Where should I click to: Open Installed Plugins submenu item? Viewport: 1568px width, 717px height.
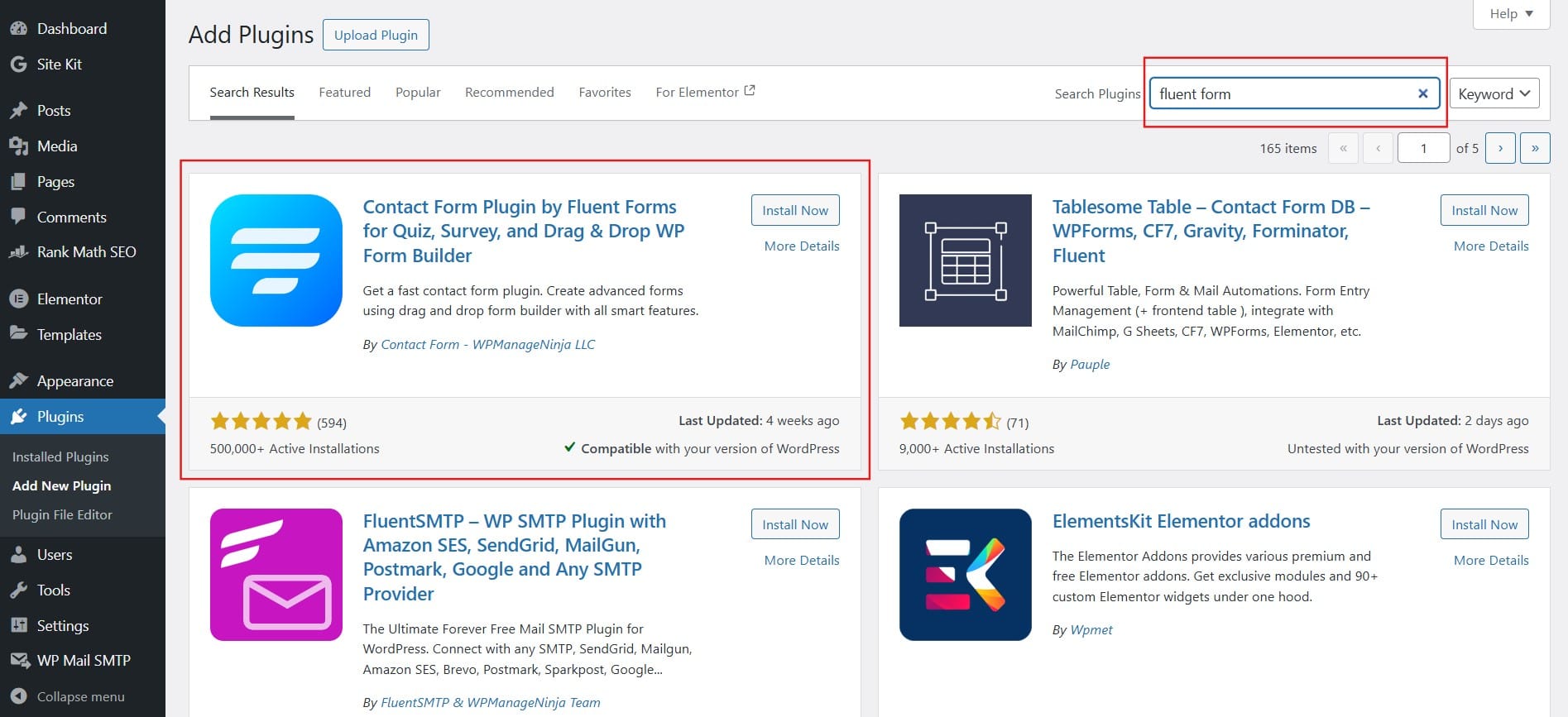tap(60, 456)
